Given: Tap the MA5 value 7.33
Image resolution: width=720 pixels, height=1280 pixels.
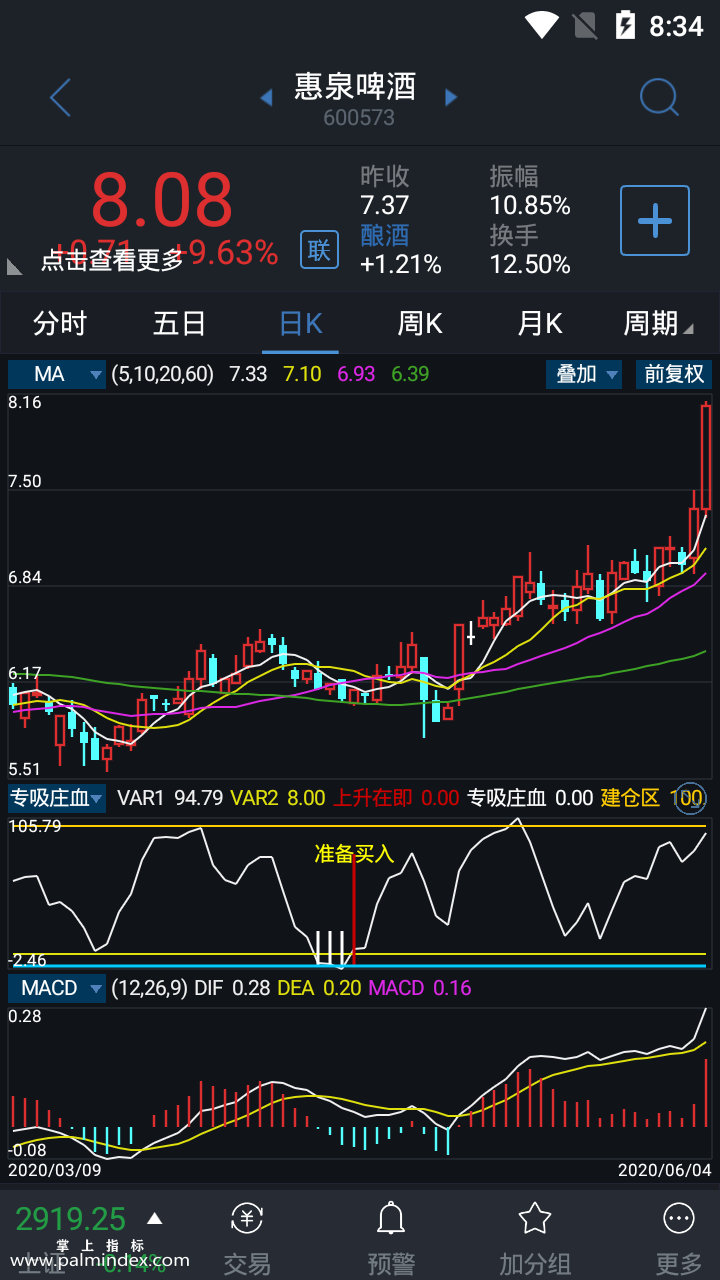Looking at the screenshot, I should (248, 374).
